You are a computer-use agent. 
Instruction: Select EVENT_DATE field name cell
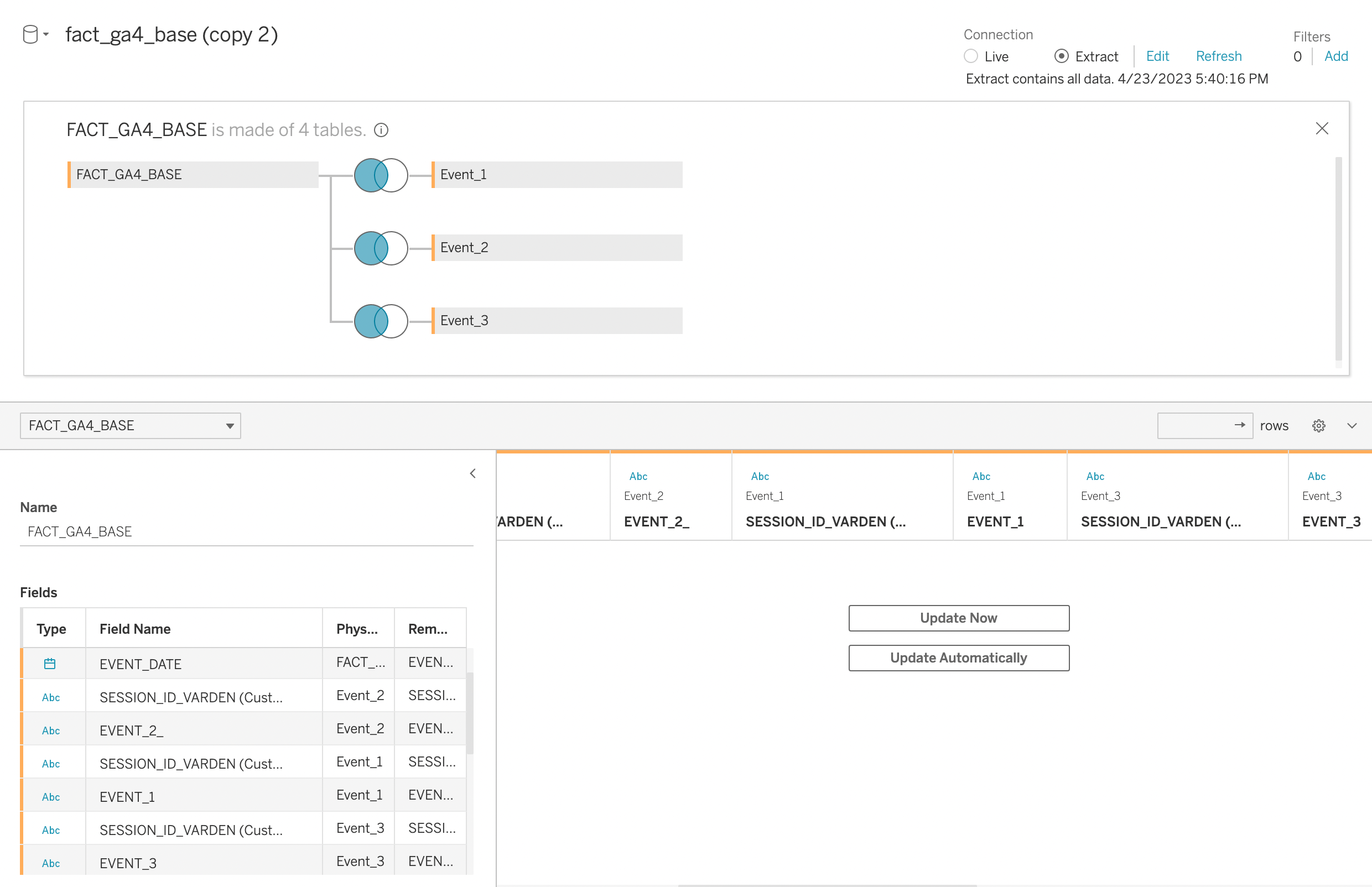coord(204,664)
